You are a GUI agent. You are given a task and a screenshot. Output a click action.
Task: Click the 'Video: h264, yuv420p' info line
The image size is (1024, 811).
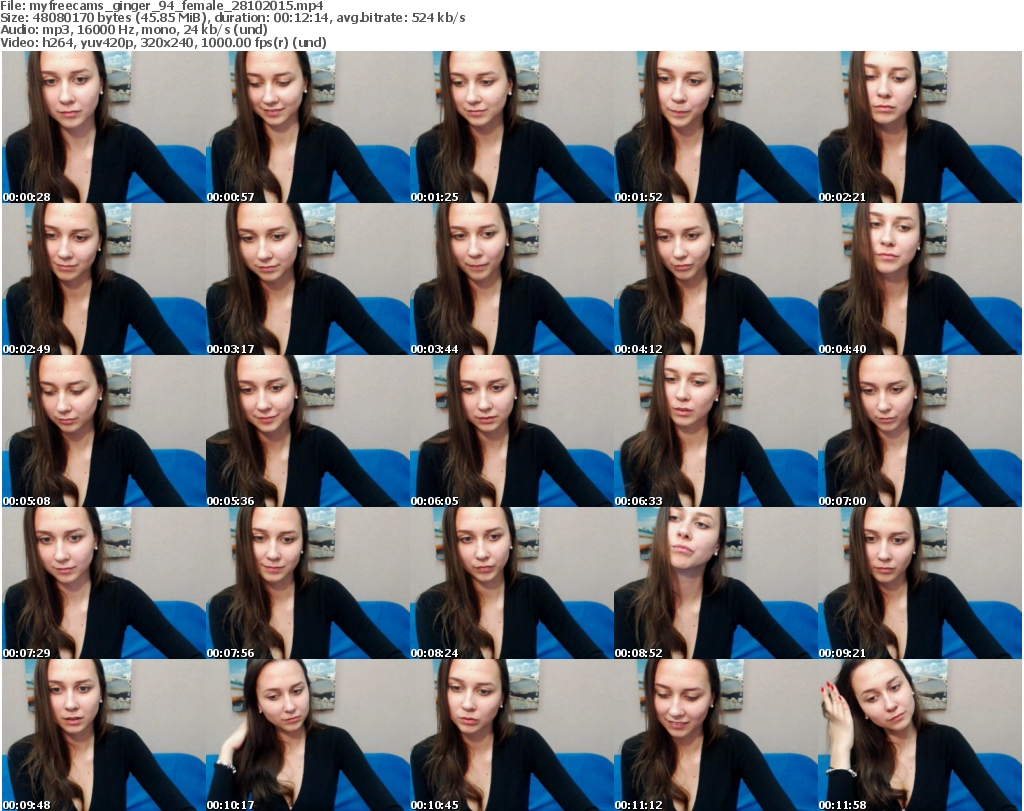[163, 42]
